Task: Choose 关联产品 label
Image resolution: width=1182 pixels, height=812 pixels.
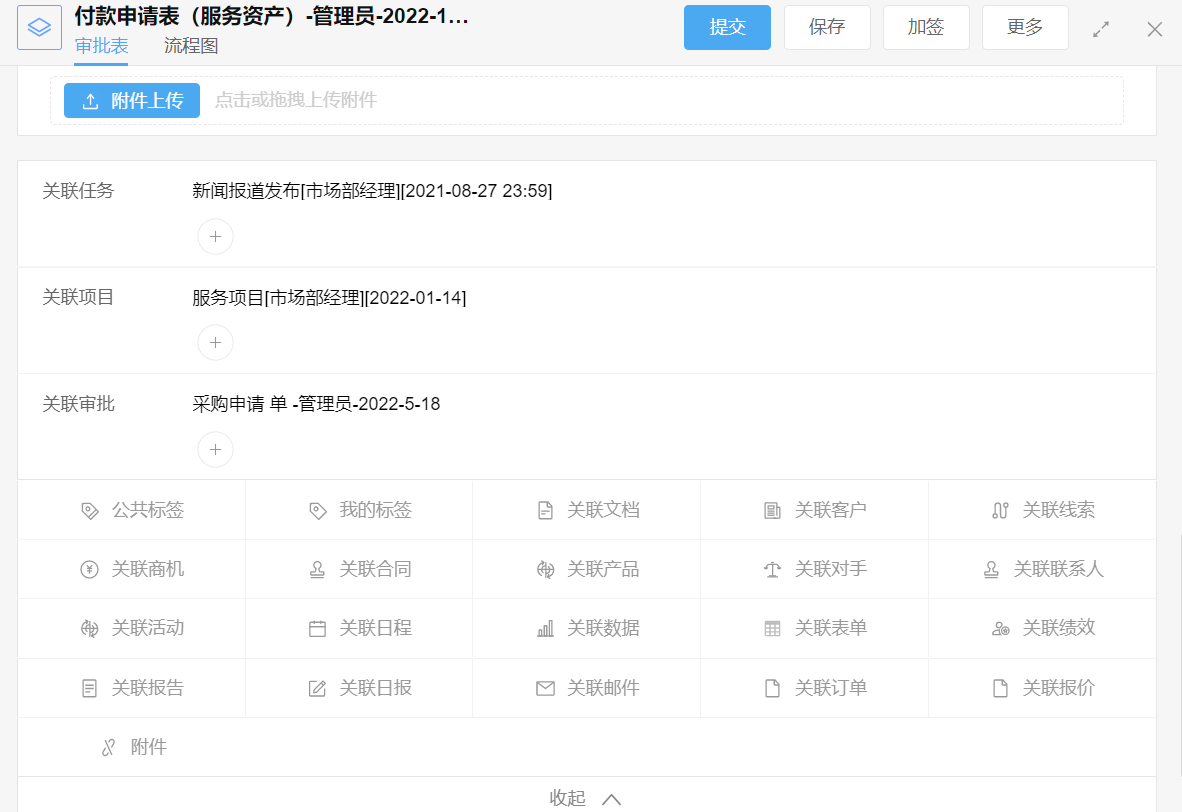Action: (x=603, y=570)
